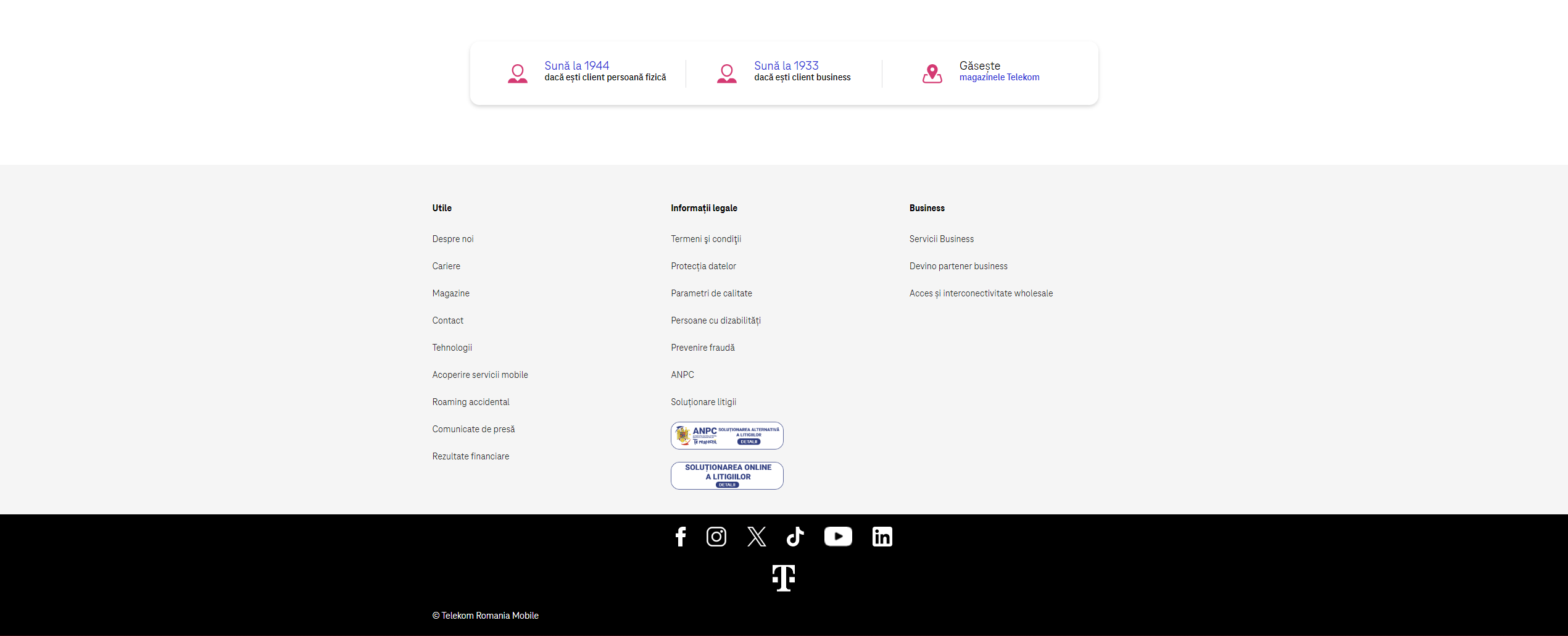This screenshot has width=1568, height=636.
Task: Call 1933 for business clients link
Action: click(786, 65)
